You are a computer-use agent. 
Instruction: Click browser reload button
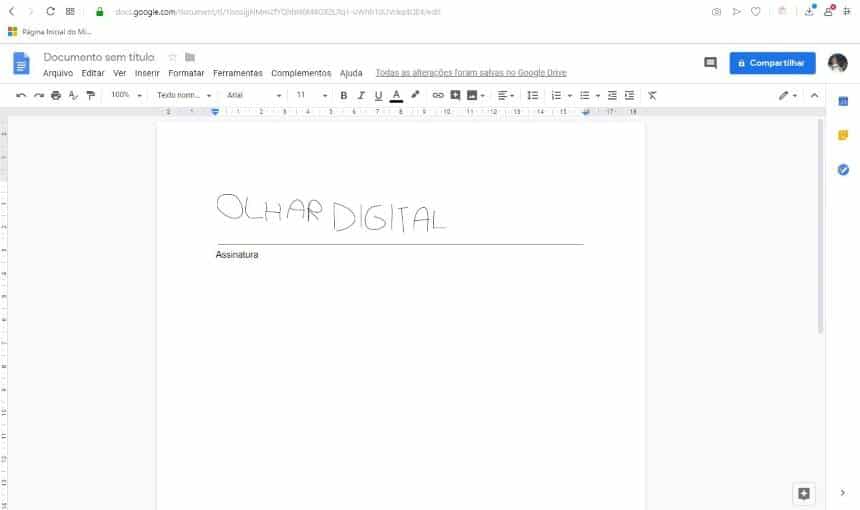(50, 12)
